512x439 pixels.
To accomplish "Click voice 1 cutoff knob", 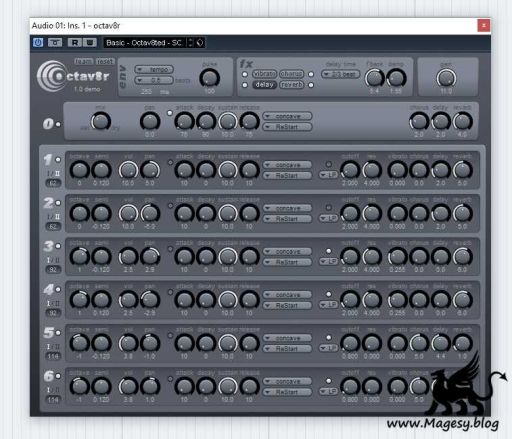I will (350, 170).
